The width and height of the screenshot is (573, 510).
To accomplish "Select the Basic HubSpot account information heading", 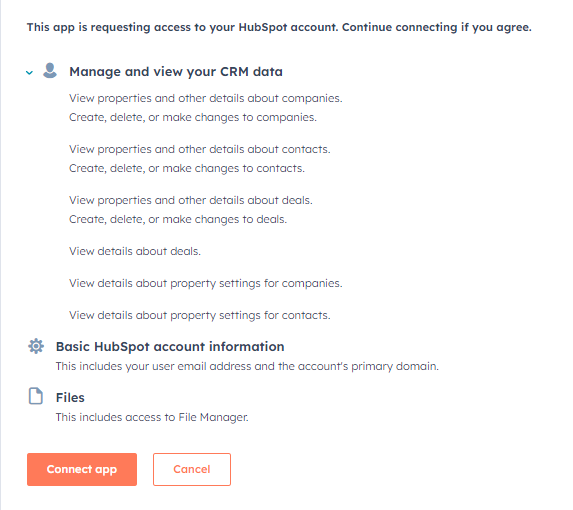I will coord(170,346).
